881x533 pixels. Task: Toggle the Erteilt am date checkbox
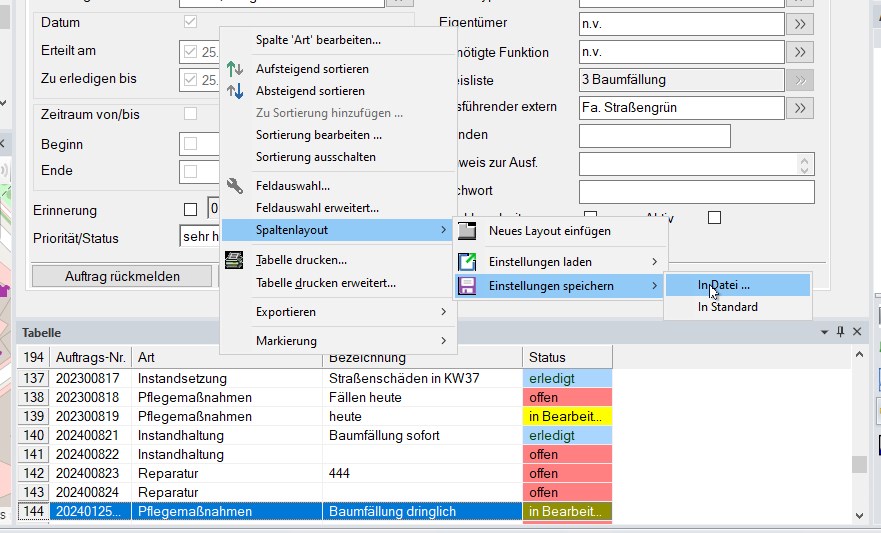[190, 52]
